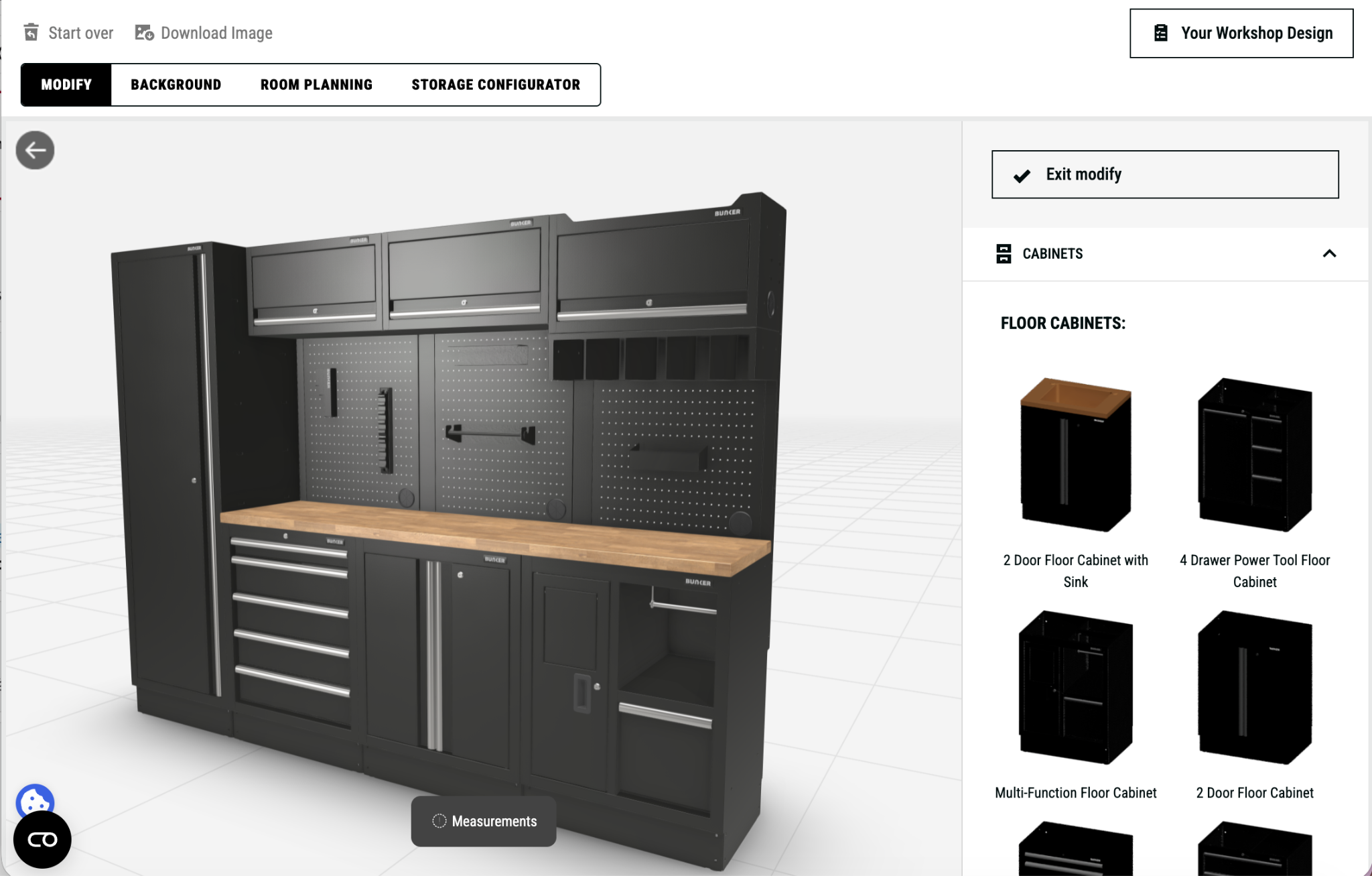Collapse the Cabinets section chevron
Viewport: 1372px width, 876px height.
[1330, 253]
